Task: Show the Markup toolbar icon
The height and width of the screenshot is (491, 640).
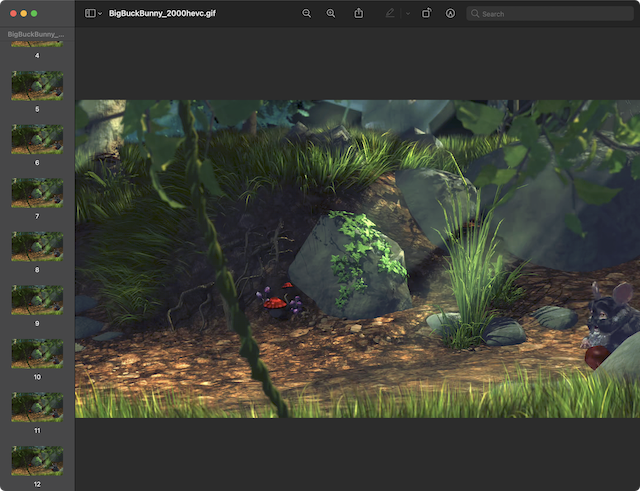Action: point(450,13)
